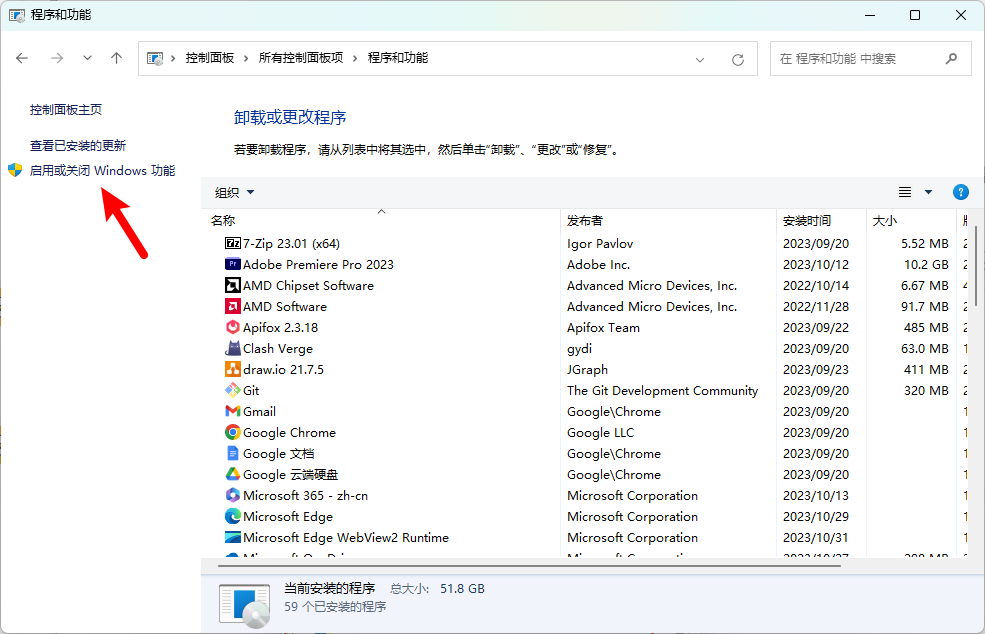Refresh the 程序和功能 list
The width and height of the screenshot is (985, 634).
pyautogui.click(x=738, y=59)
